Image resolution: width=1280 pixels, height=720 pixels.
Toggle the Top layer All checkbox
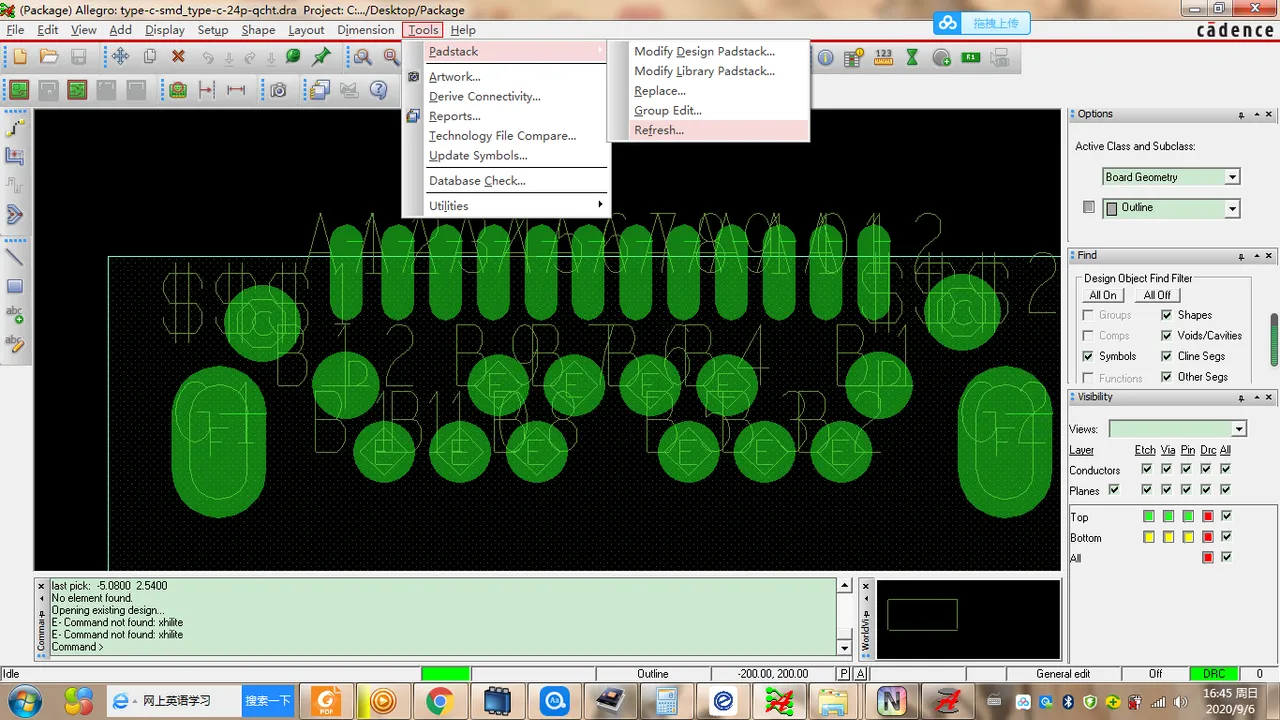(x=1226, y=516)
